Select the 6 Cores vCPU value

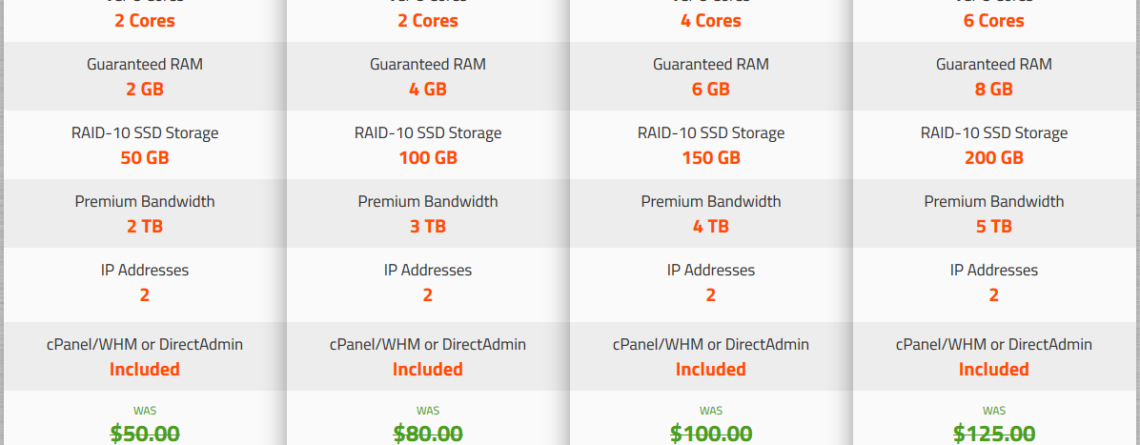pyautogui.click(x=993, y=20)
